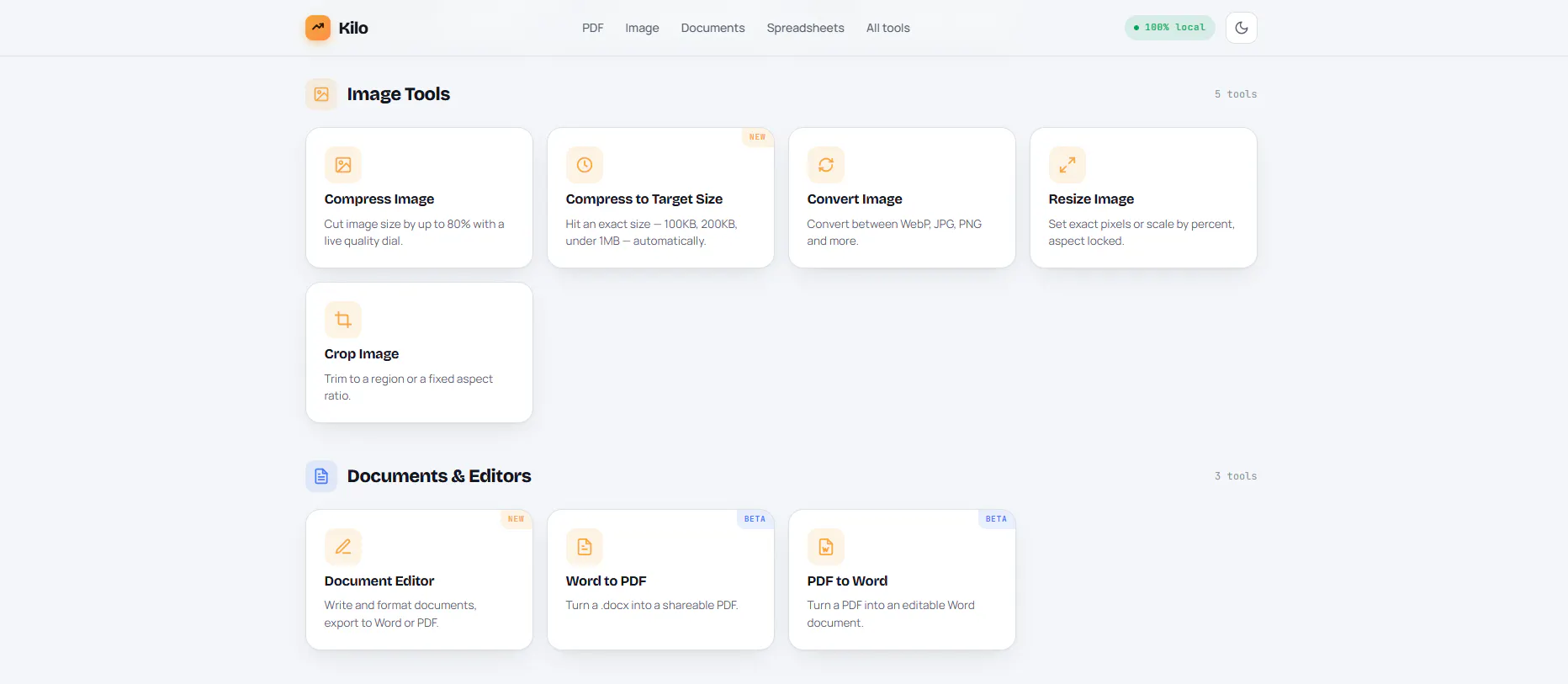The width and height of the screenshot is (1568, 684).
Task: Open the Documents nav menu
Action: (x=712, y=28)
